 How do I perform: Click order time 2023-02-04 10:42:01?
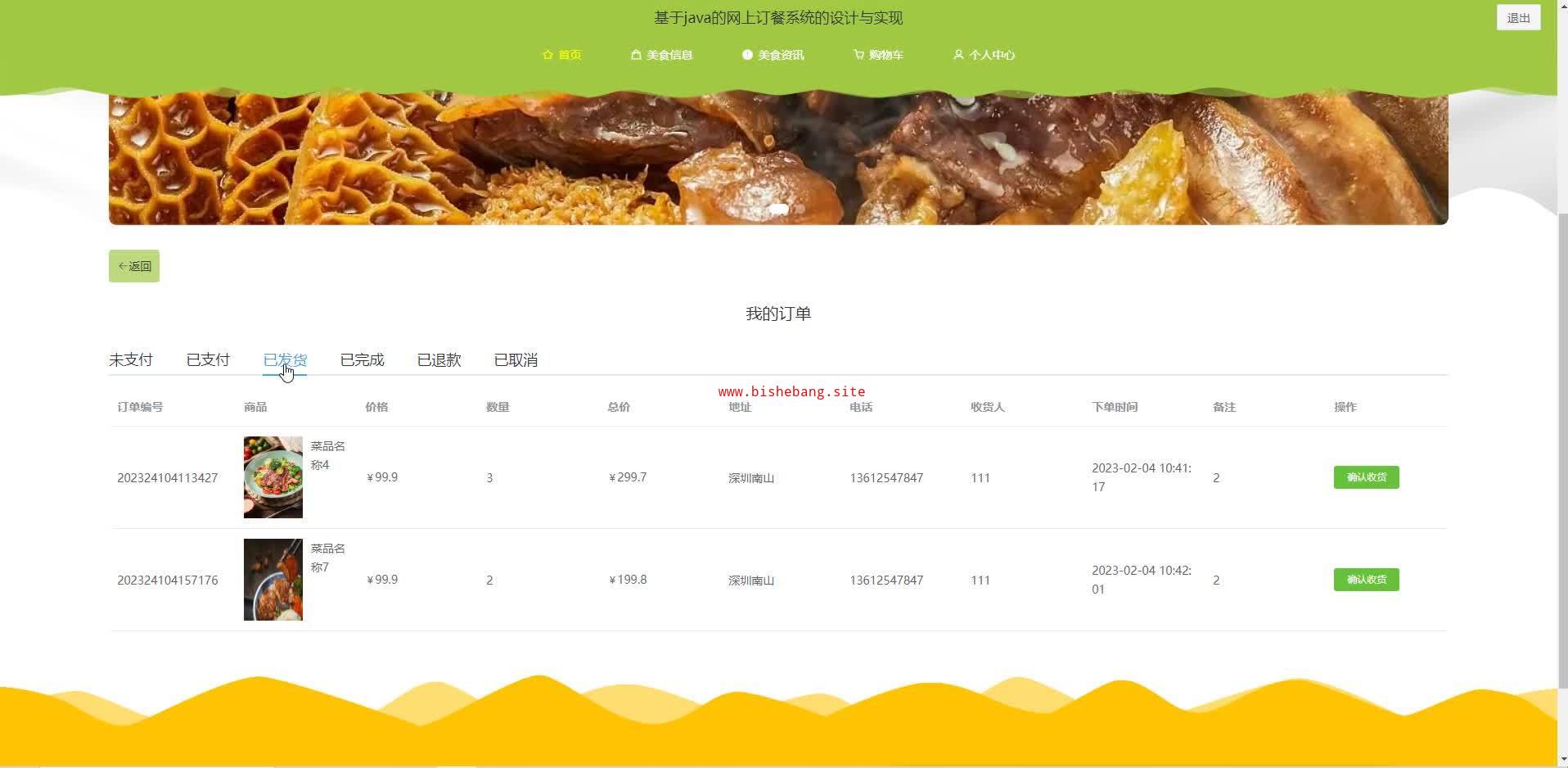point(1142,580)
